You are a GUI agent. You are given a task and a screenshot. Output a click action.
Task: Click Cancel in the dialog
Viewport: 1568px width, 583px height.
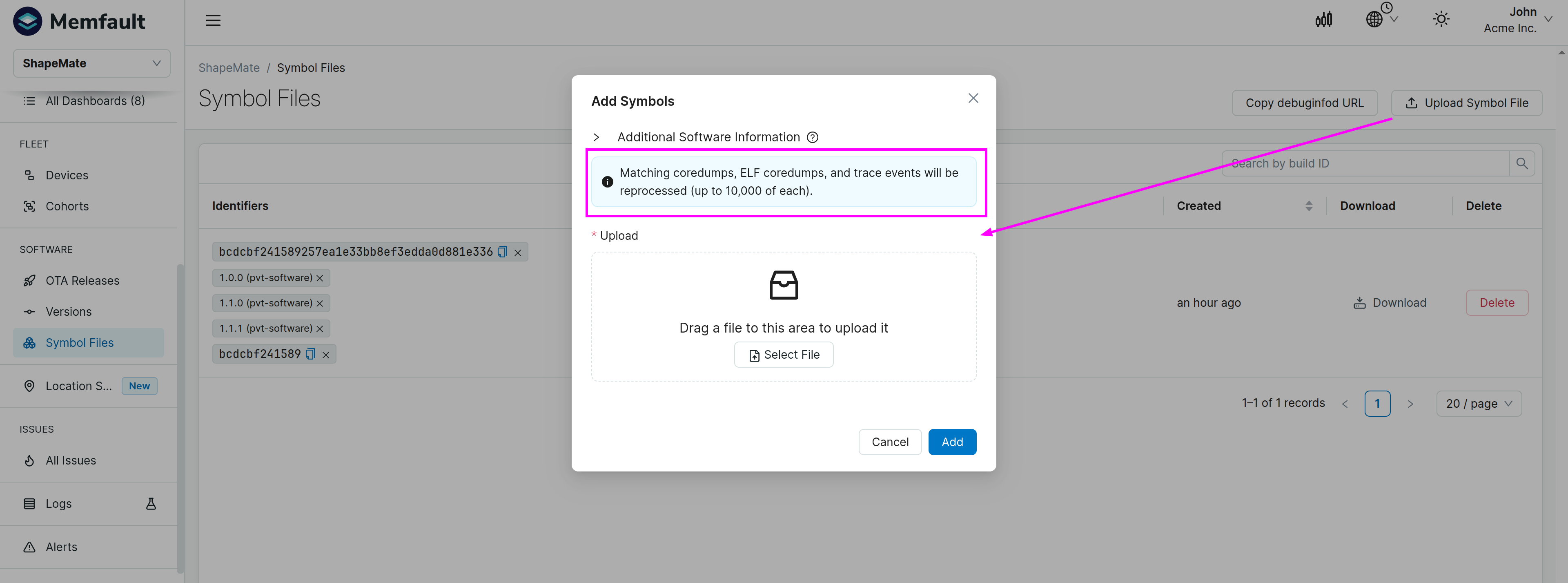point(890,442)
